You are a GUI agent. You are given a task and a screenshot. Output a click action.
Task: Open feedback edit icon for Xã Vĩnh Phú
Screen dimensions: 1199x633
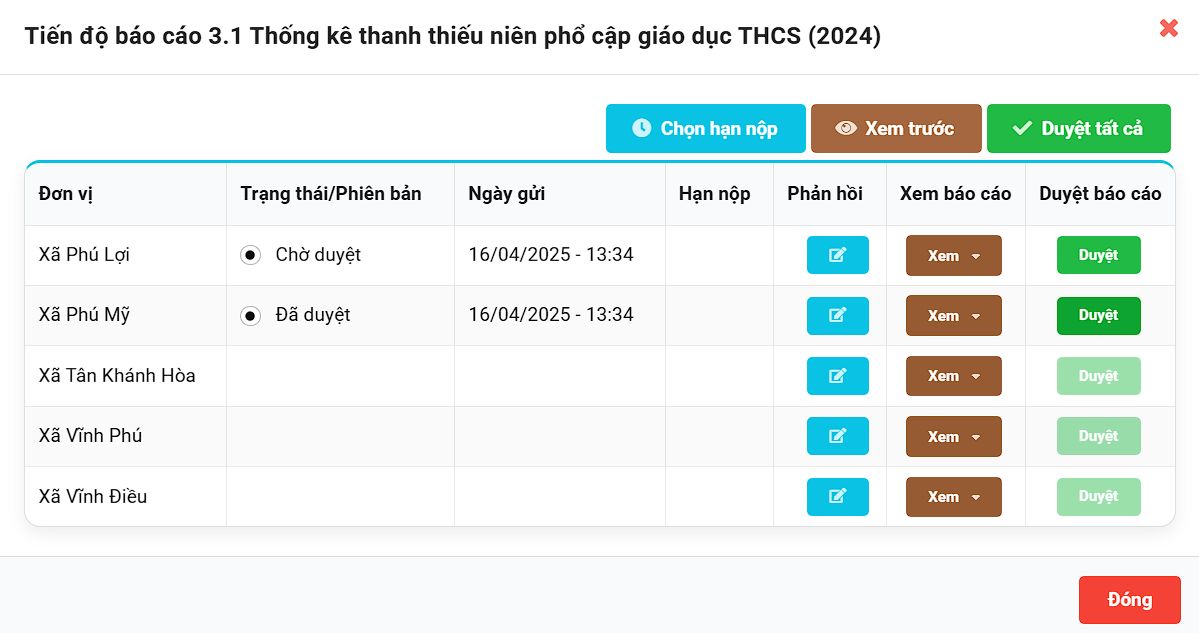click(837, 436)
